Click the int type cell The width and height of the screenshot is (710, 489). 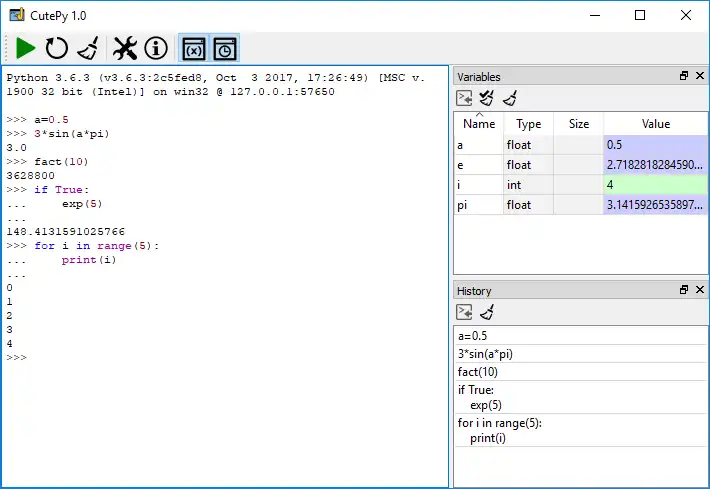[528, 185]
